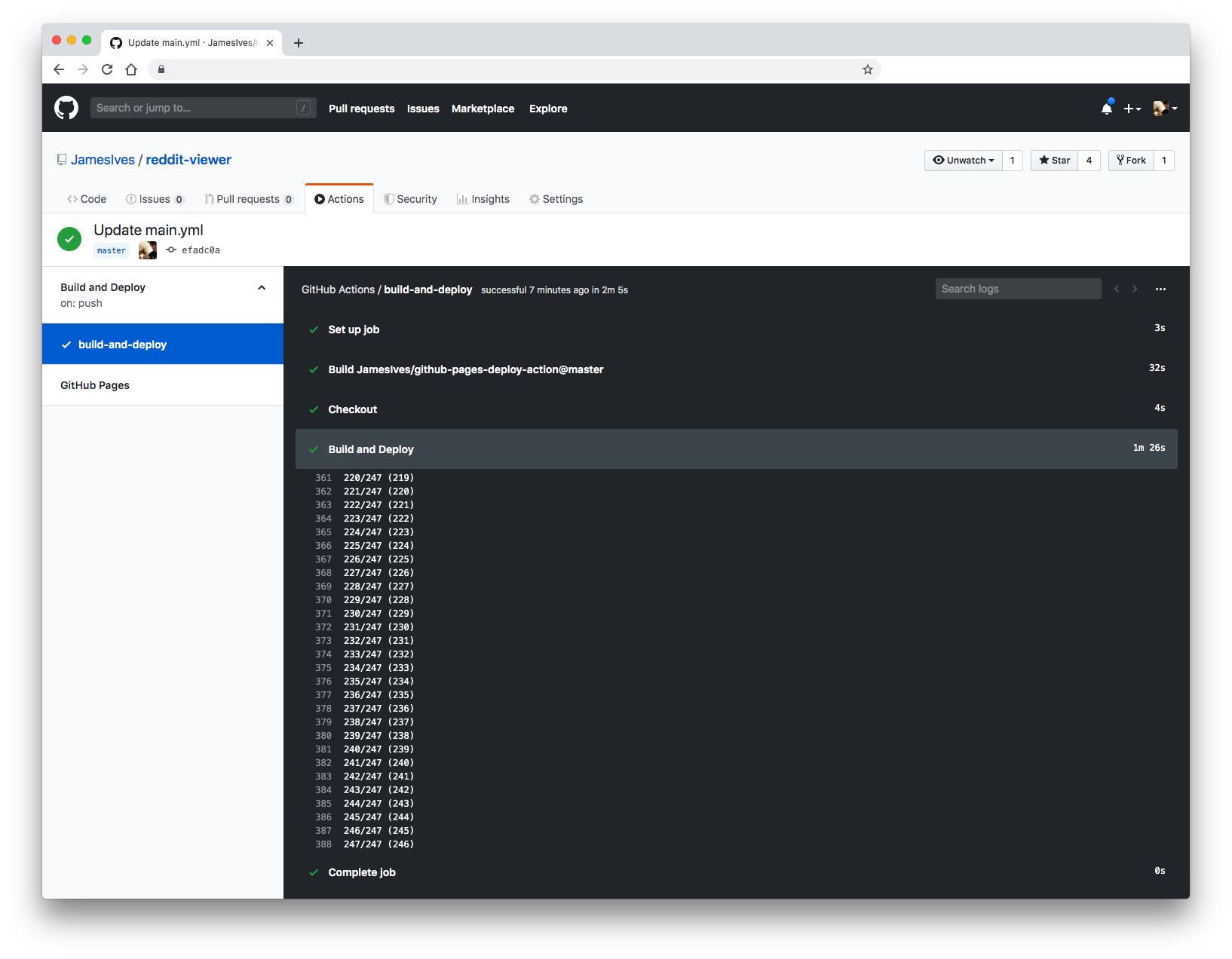Switch to the Security tab
The height and width of the screenshot is (959, 1232).
(410, 199)
